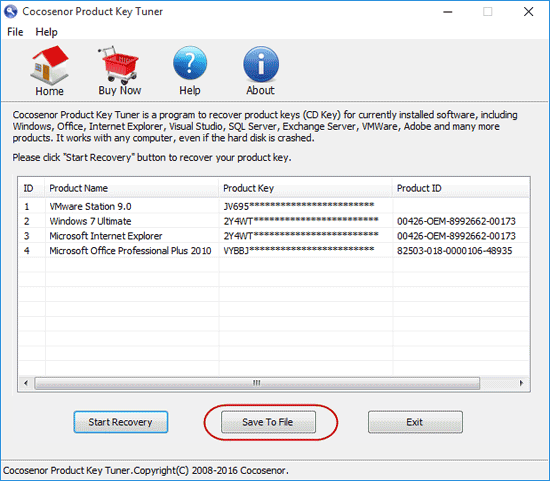The height and width of the screenshot is (481, 550).
Task: Open Buy Now shopping cart icon
Action: (119, 65)
